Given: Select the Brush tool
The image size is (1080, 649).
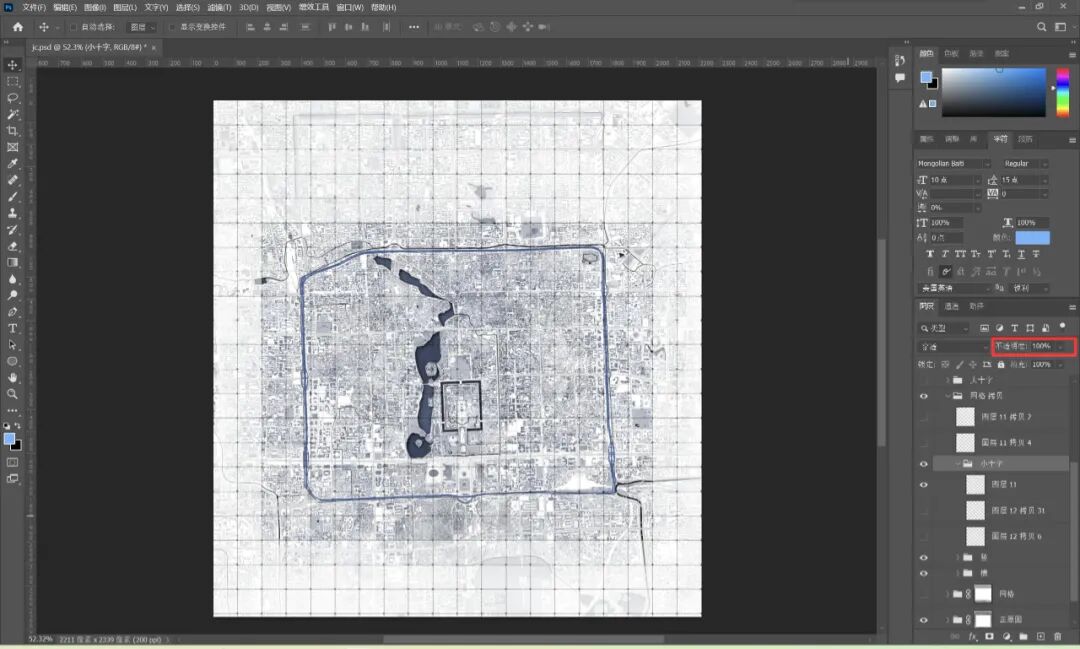Looking at the screenshot, I should pos(12,197).
